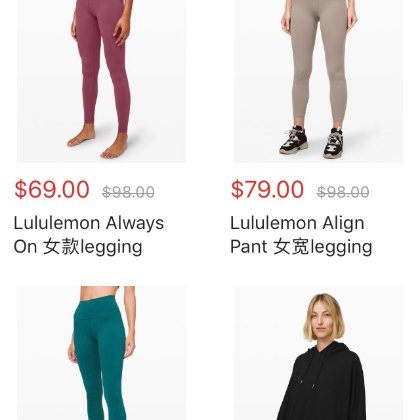The image size is (420, 420).
Task: Open the maroon Always On legging image
Action: pos(101,81)
